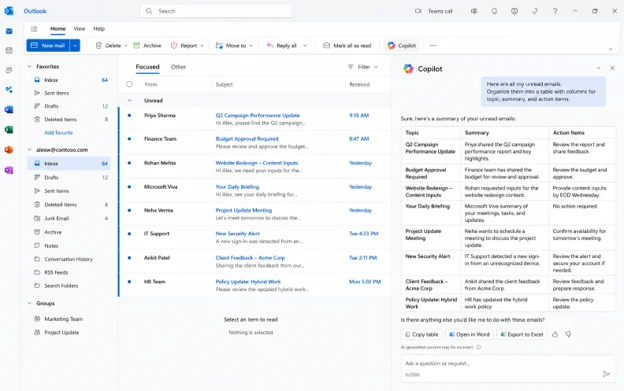This screenshot has width=624, height=391.
Task: Open the Project Update group
Action: 68,333
